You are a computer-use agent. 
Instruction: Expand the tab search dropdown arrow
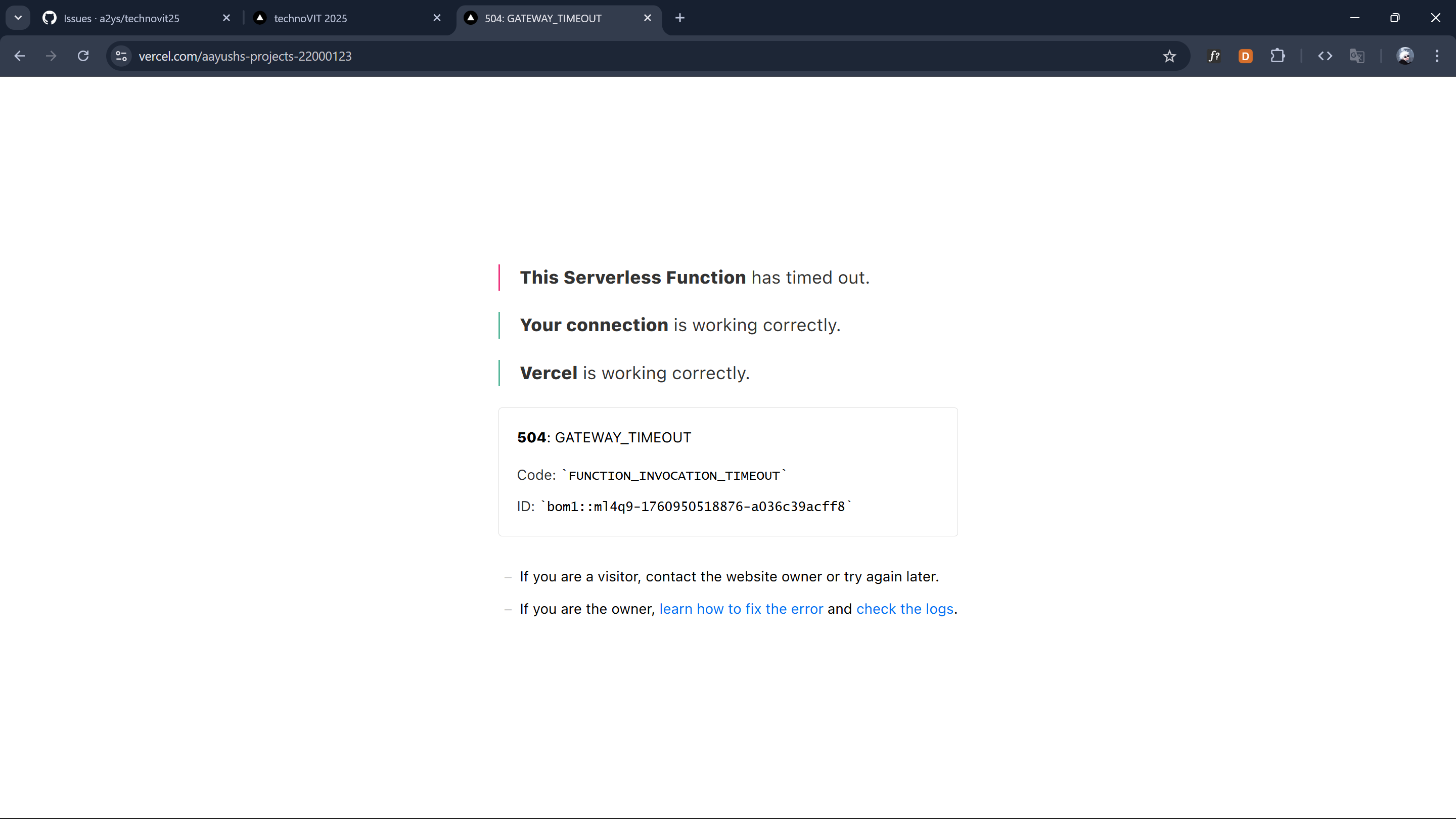(x=18, y=18)
